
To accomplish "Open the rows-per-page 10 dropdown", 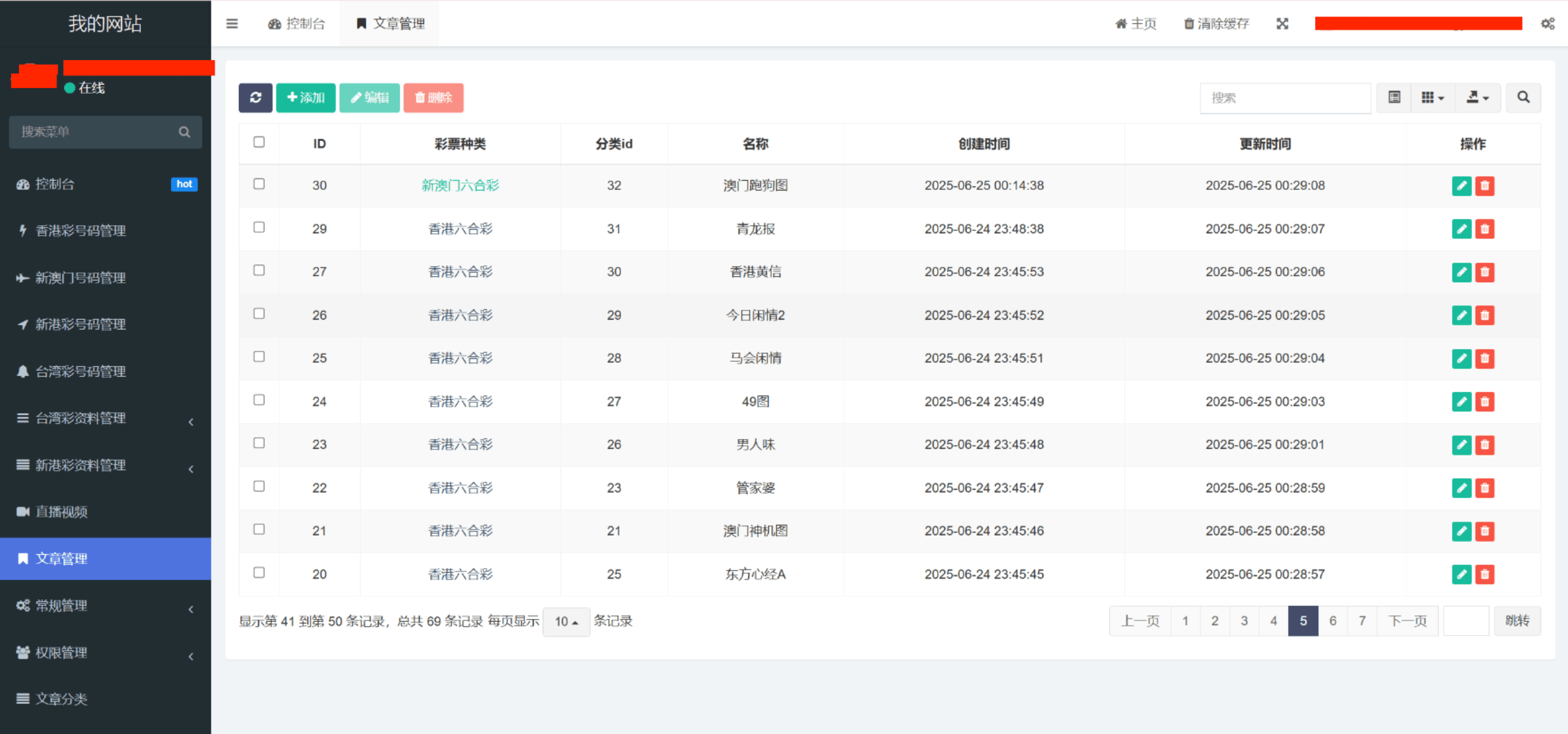I will click(x=566, y=621).
